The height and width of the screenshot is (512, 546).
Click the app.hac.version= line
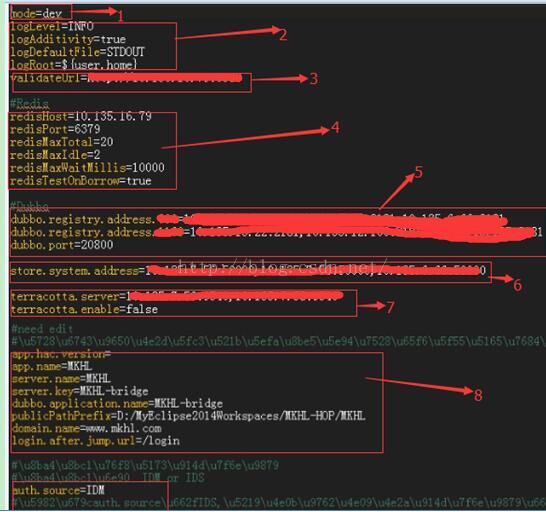(x=61, y=354)
